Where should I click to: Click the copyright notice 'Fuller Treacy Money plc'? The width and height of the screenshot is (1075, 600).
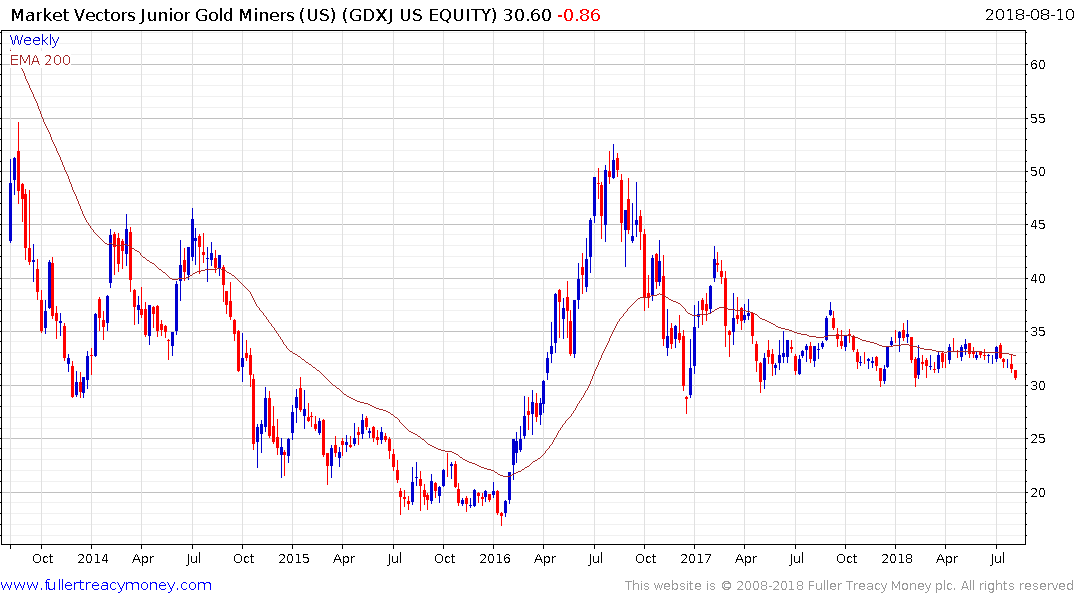(882, 586)
